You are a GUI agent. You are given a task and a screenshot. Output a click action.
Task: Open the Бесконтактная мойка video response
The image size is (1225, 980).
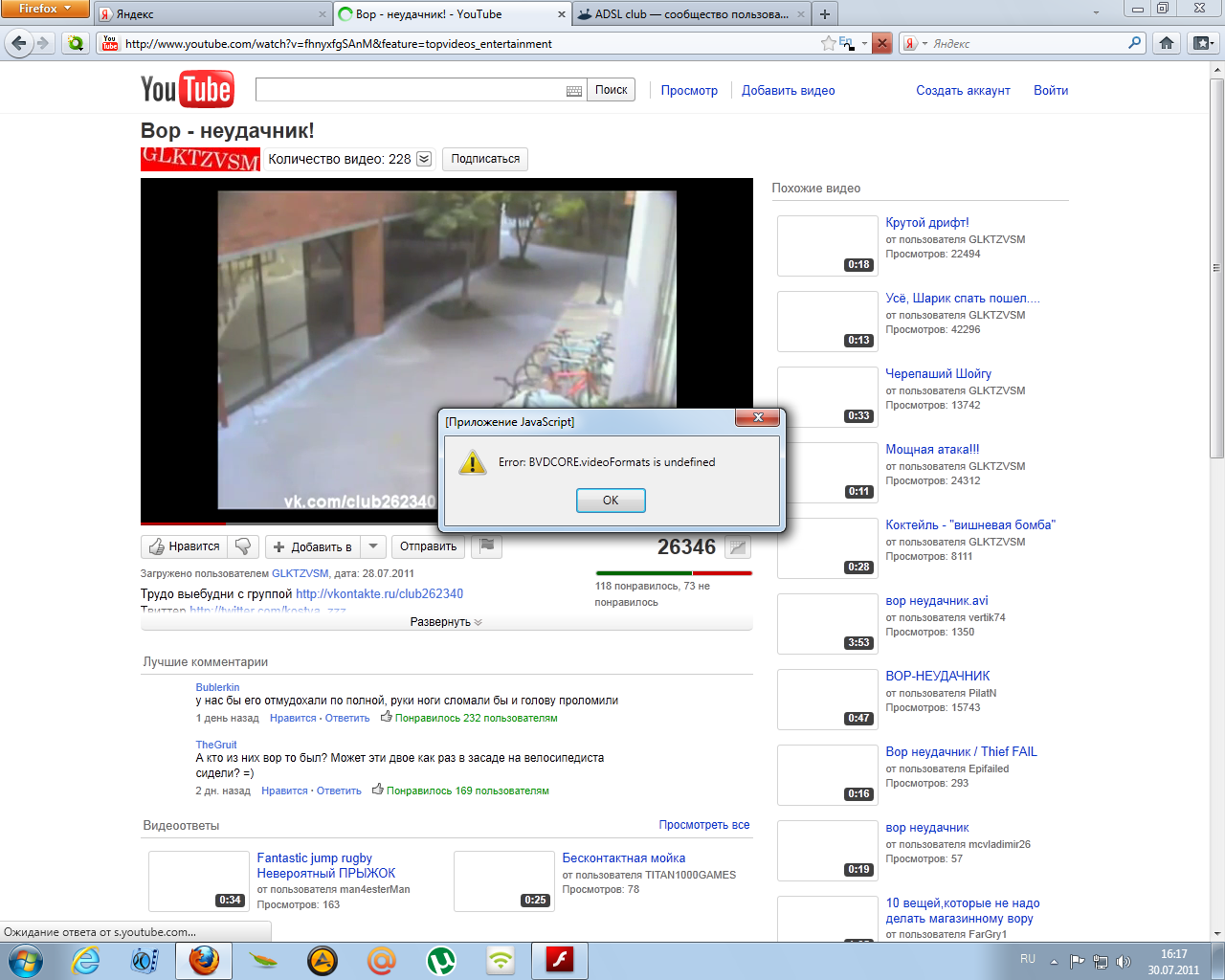pyautogui.click(x=623, y=858)
